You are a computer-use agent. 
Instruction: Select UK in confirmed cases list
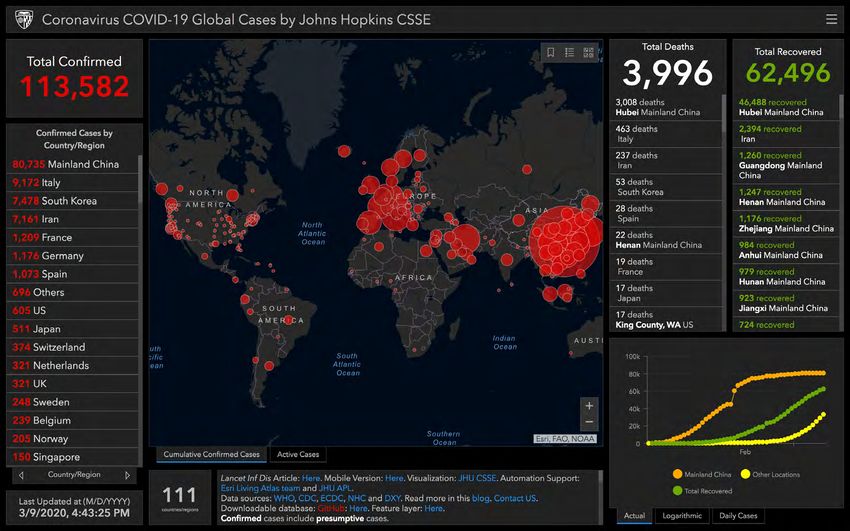click(x=73, y=384)
